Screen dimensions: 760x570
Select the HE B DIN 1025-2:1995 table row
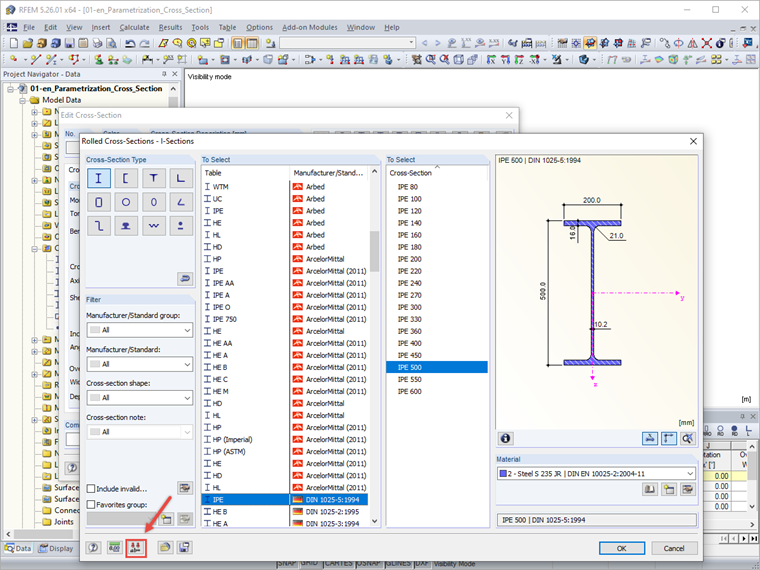pyautogui.click(x=285, y=511)
